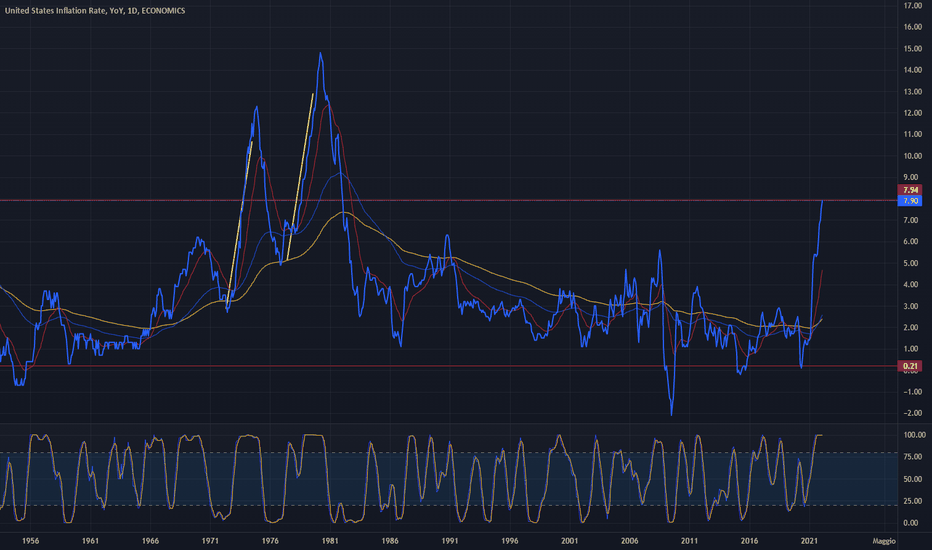
Task: Select the yellow trend line near 1979
Action: (x=300, y=177)
